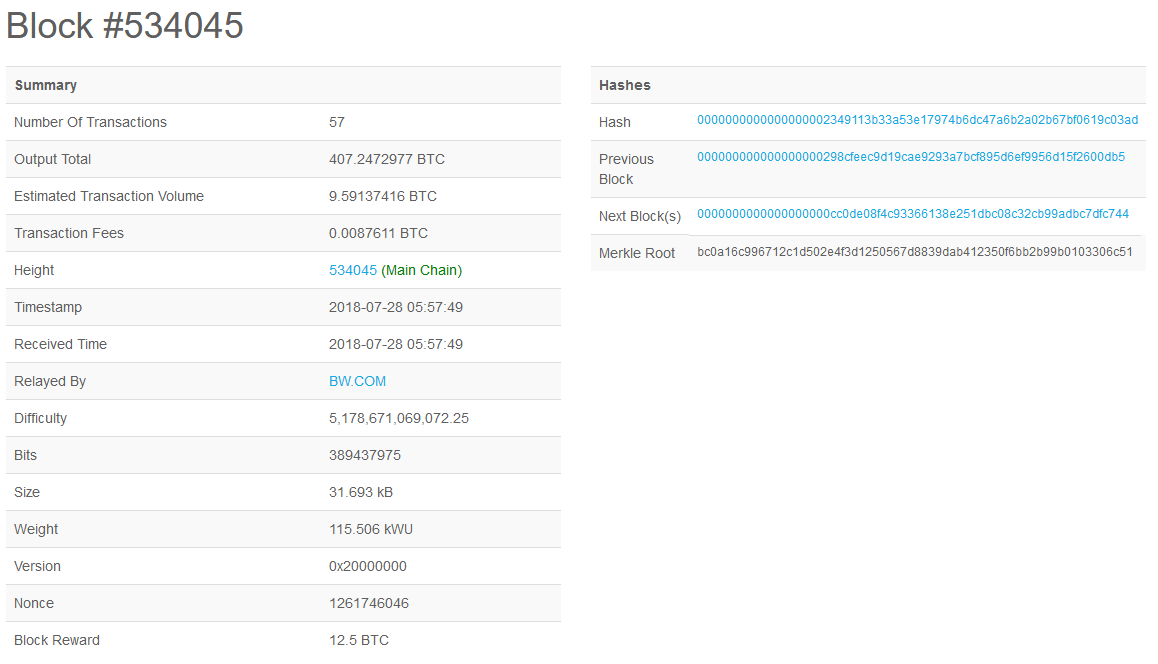
Task: Click the Size value 31.693 kB
Action: point(362,492)
